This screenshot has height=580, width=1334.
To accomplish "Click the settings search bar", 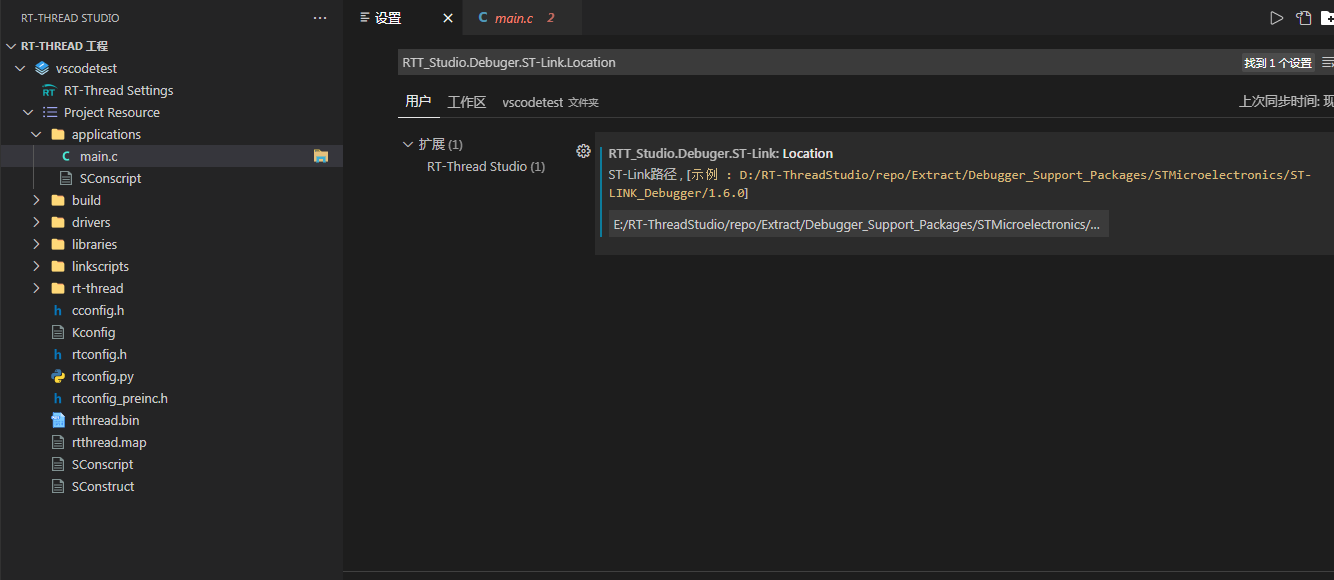I will point(700,62).
